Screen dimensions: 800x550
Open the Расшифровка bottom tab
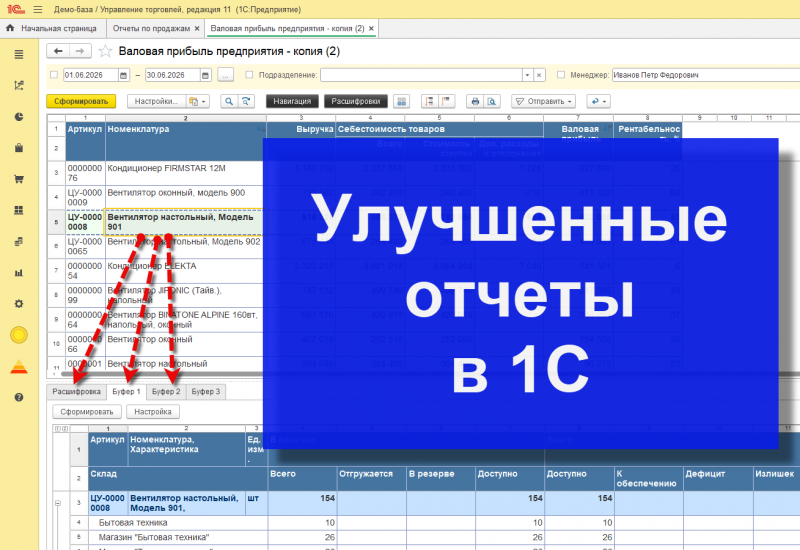tap(77, 391)
